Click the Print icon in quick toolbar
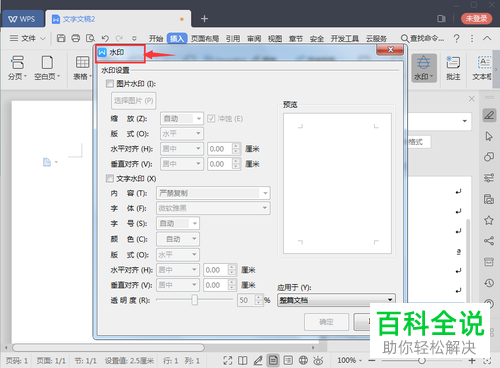The height and width of the screenshot is (368, 500). [x=76, y=38]
